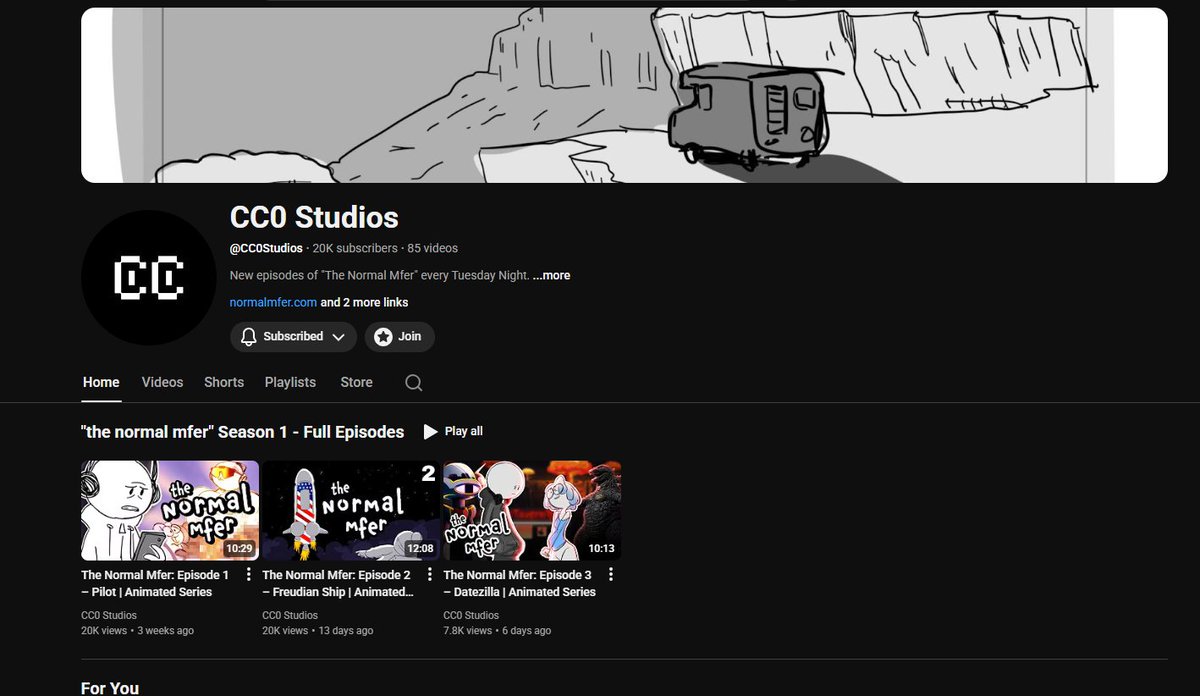Click '7.8K views • 6 days ago' text

497,631
